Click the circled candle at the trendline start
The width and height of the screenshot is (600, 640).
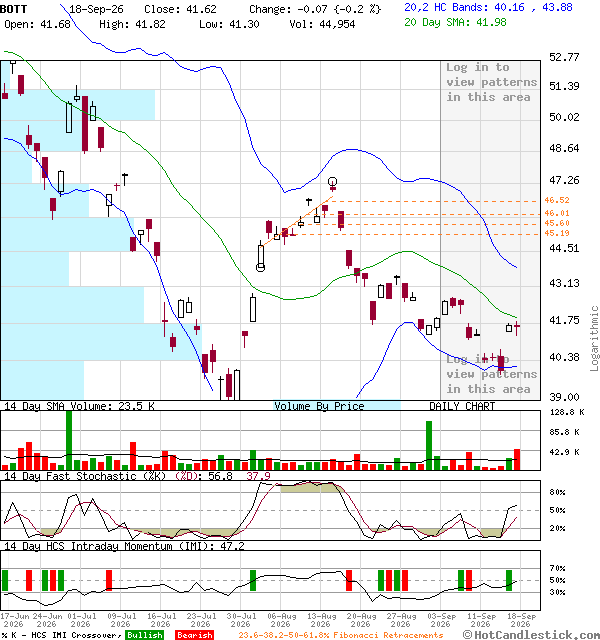tap(260, 267)
